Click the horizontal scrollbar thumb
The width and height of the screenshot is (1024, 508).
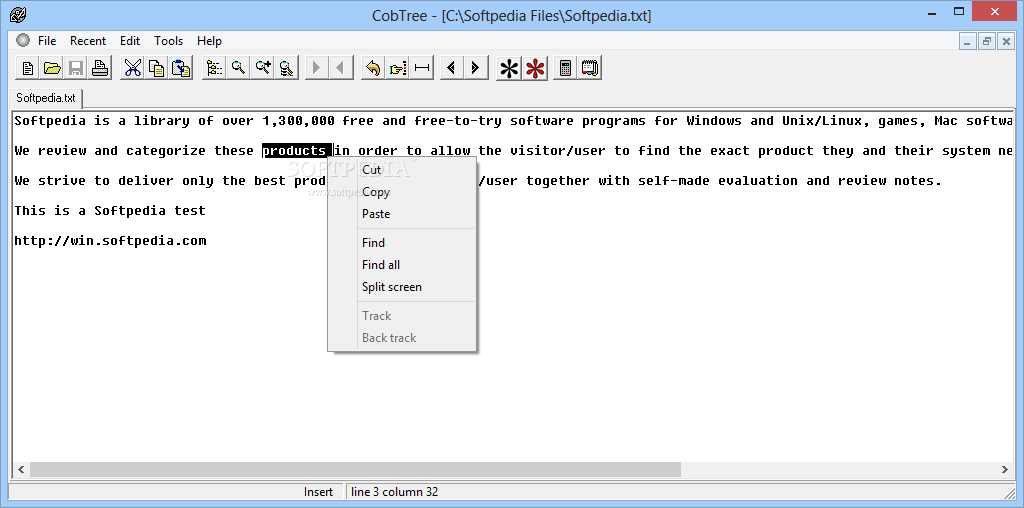click(x=355, y=469)
